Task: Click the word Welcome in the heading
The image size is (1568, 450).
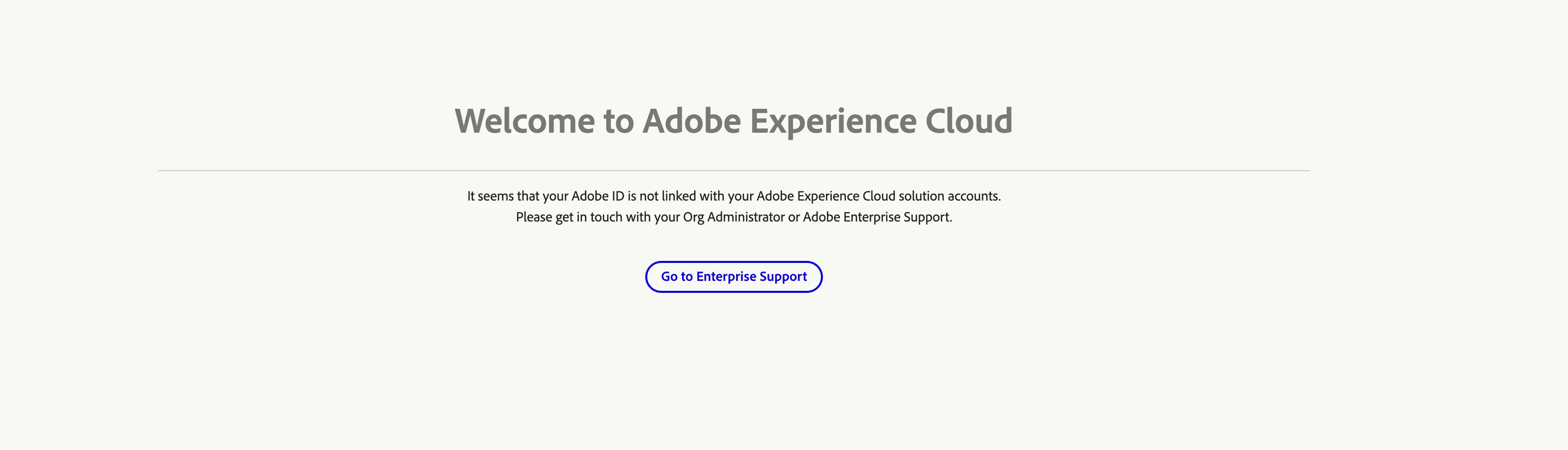Action: (524, 120)
